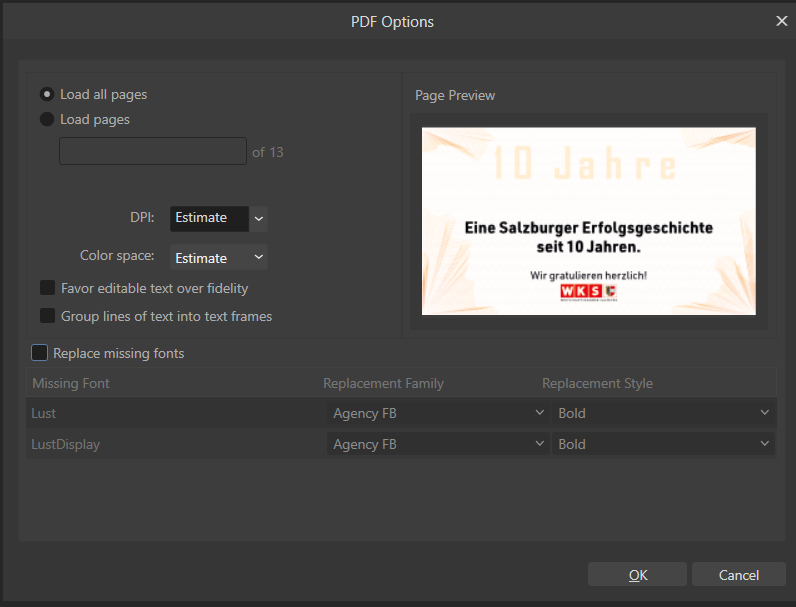Enable the Replace missing fonts checkbox
Screen dimensions: 796x607
(x=40, y=353)
